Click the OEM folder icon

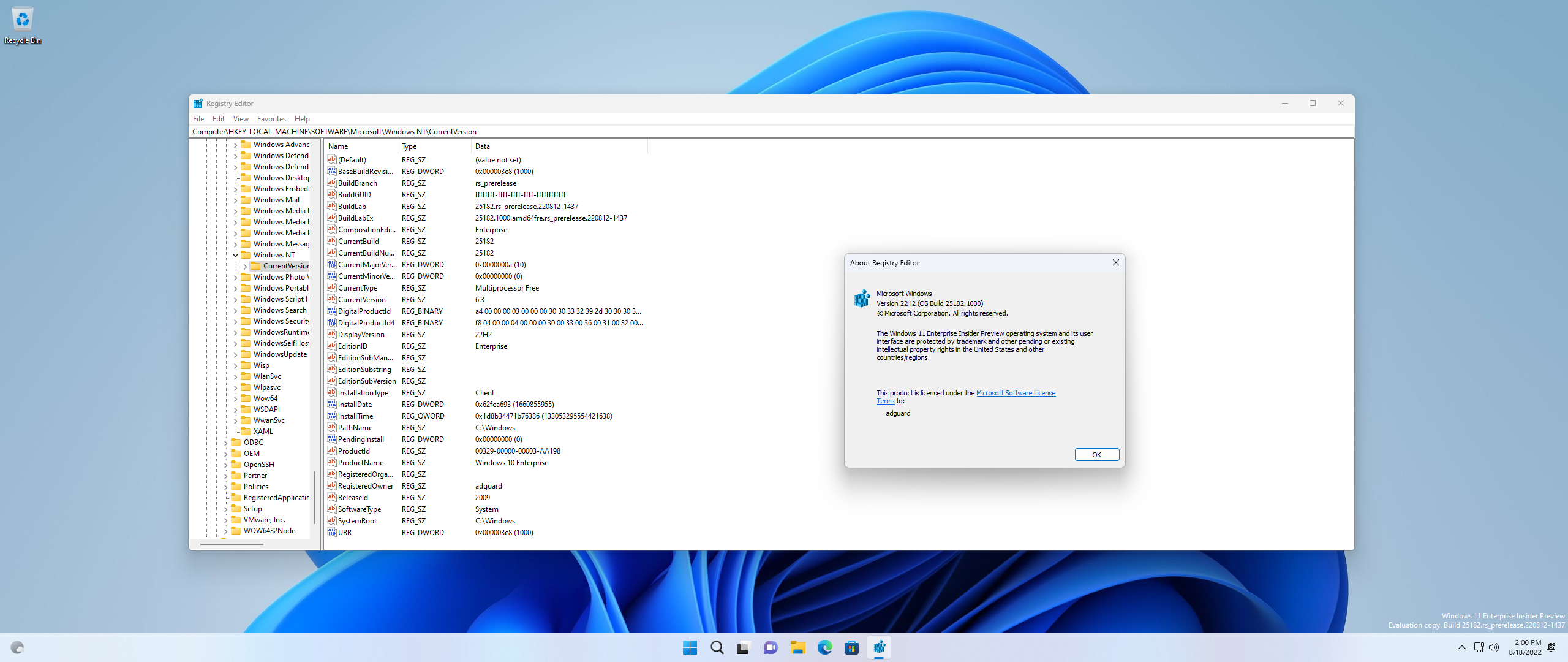(x=236, y=454)
